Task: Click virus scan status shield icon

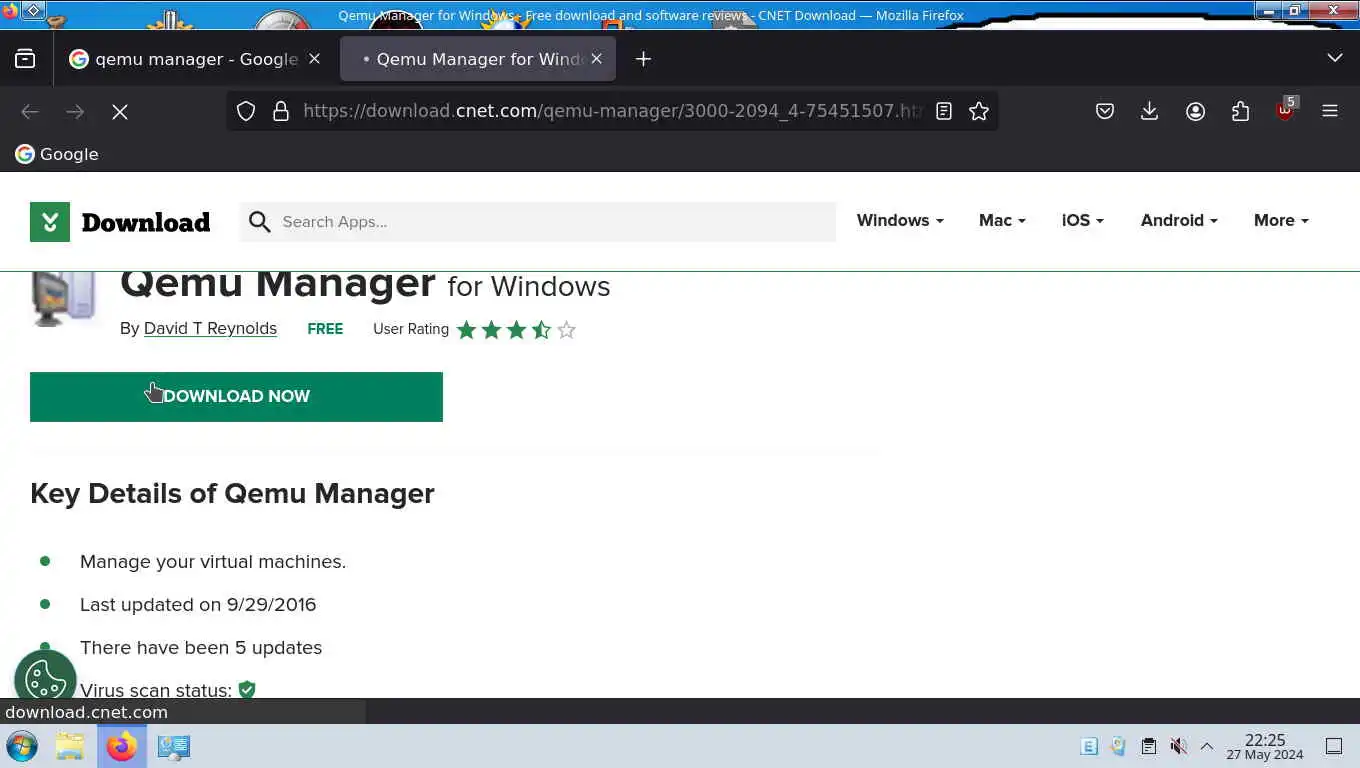Action: pos(247,689)
